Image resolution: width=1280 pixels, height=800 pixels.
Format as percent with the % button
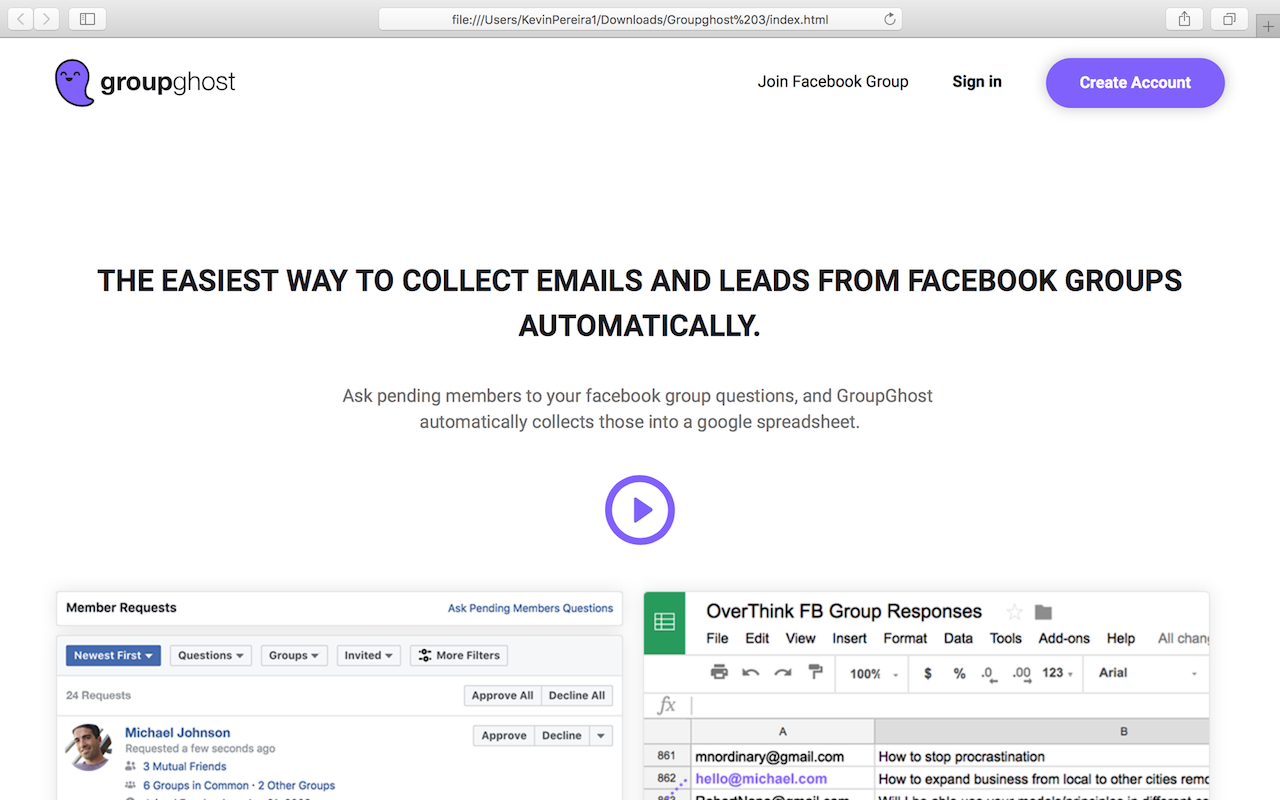[x=959, y=673]
